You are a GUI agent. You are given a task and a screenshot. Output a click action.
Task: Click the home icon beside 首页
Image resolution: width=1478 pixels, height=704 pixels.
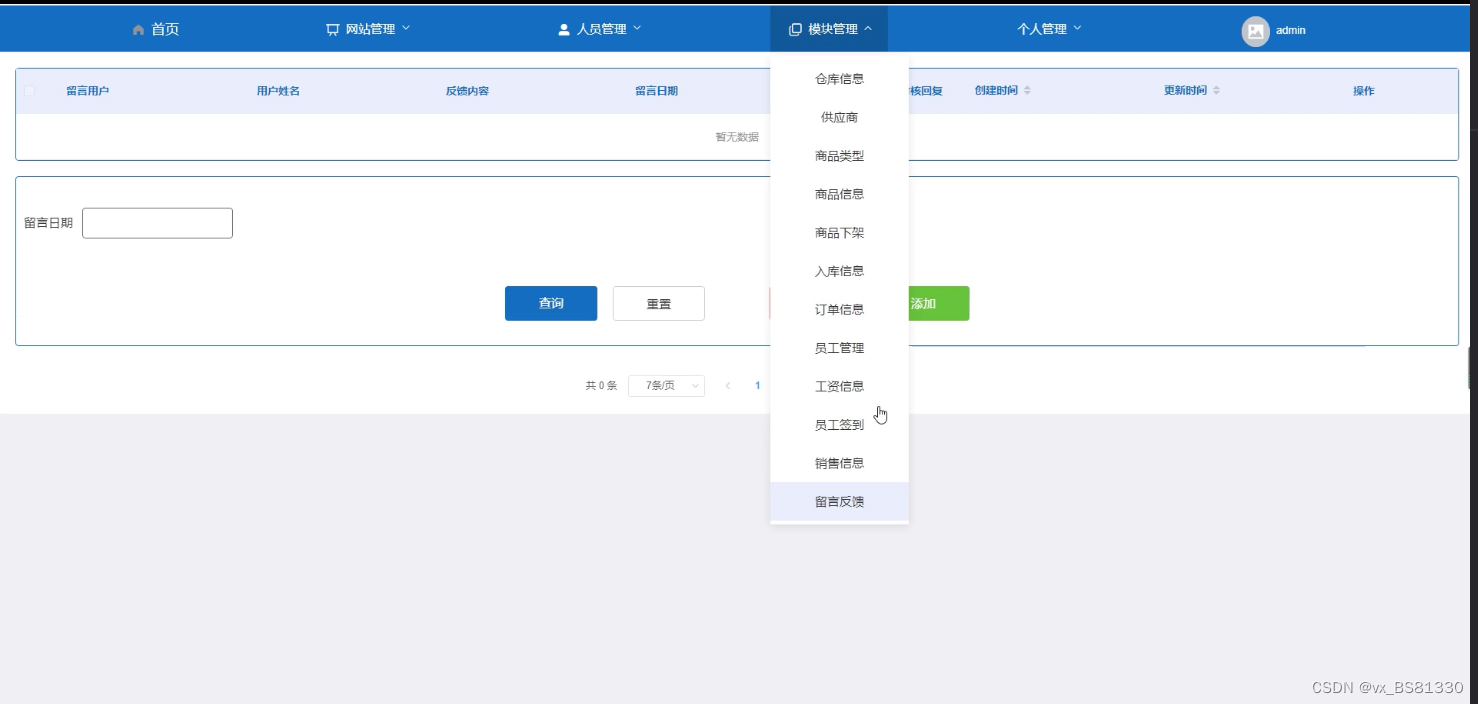coord(138,30)
